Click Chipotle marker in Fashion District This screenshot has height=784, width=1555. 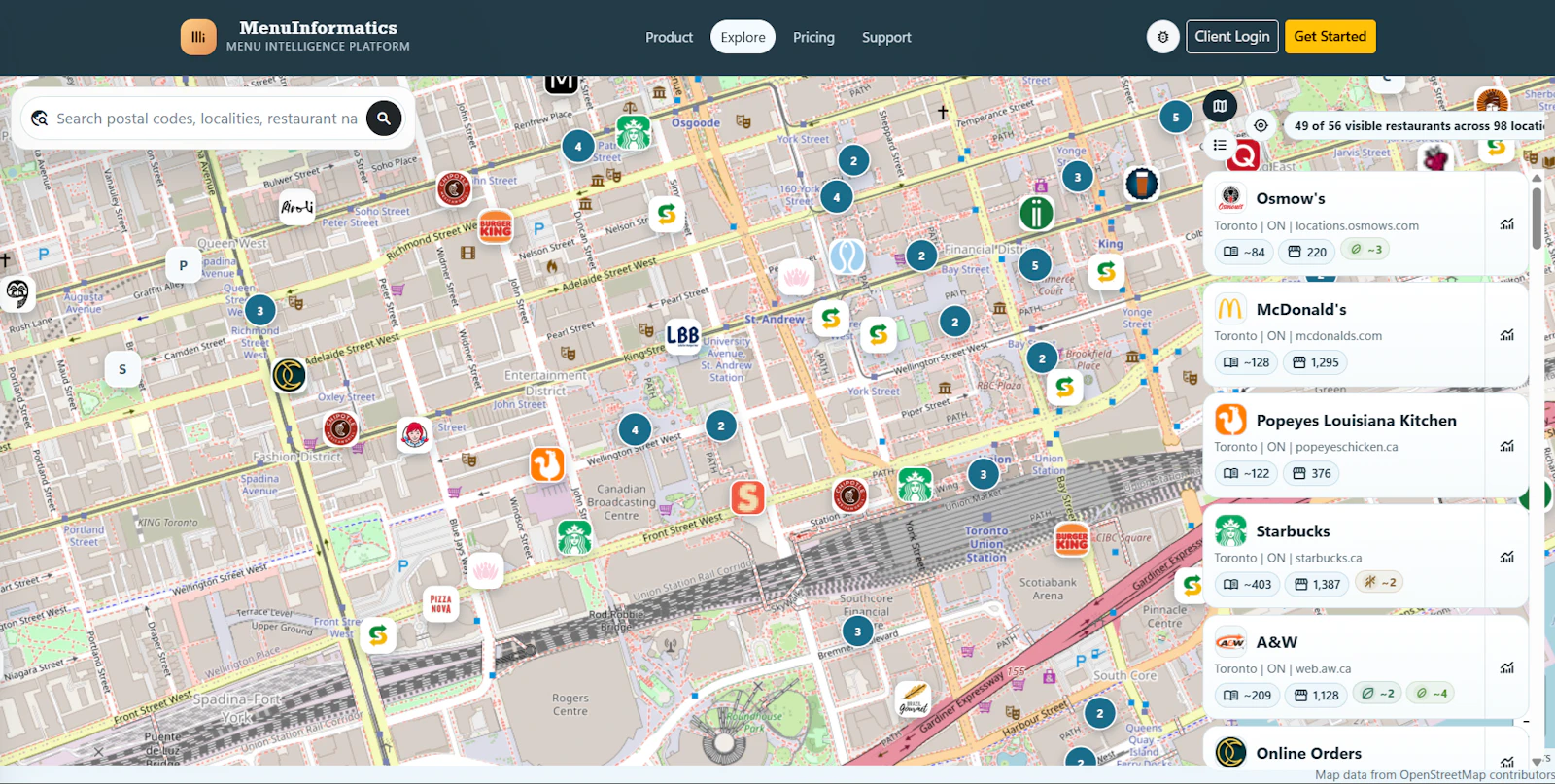tap(340, 428)
